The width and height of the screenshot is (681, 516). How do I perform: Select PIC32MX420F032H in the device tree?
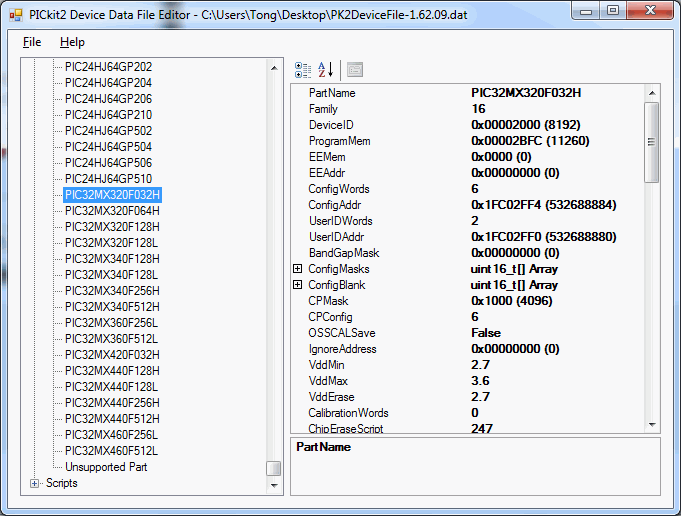click(x=112, y=355)
